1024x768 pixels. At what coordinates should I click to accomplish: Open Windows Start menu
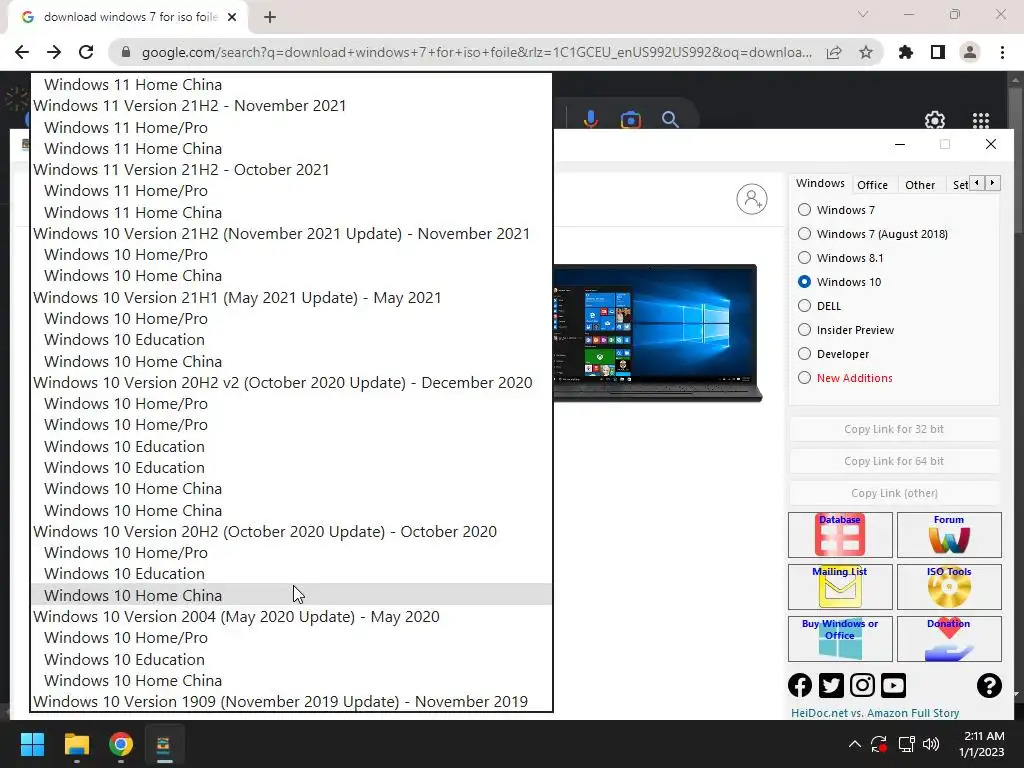coord(32,744)
